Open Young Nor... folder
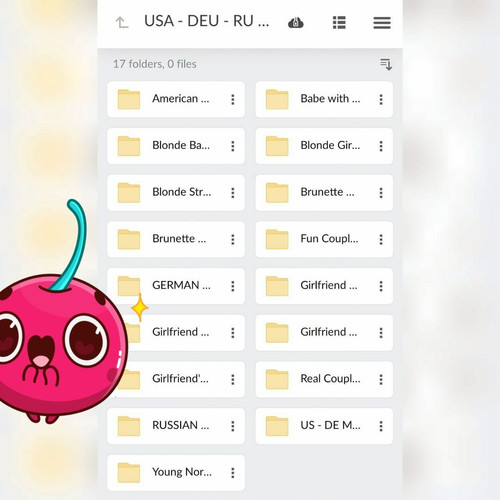Image resolution: width=500 pixels, height=500 pixels. click(176, 473)
